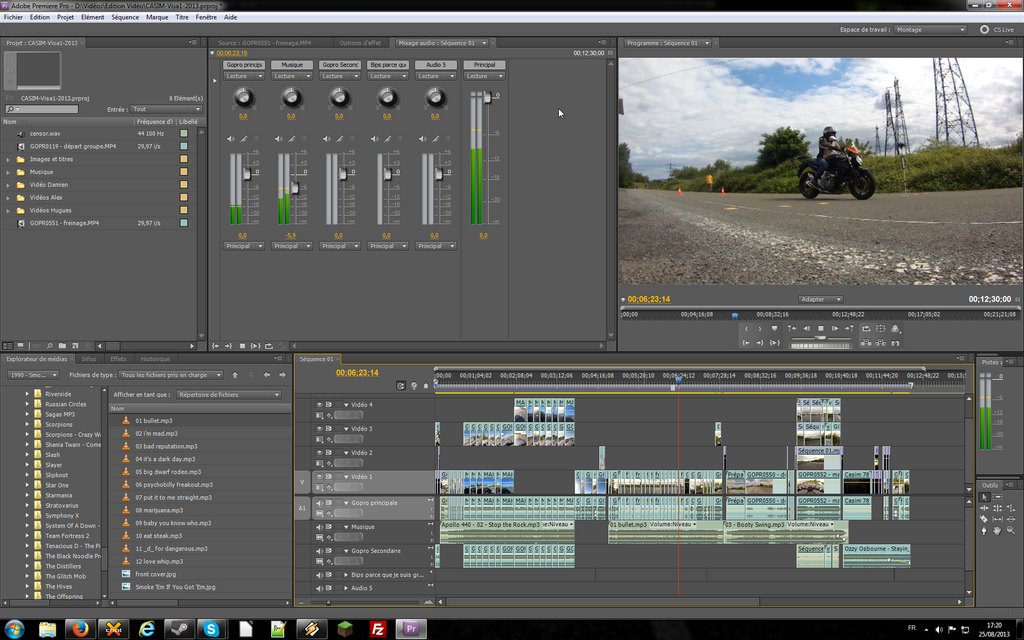Mute the Musique track in timeline

(x=319, y=527)
